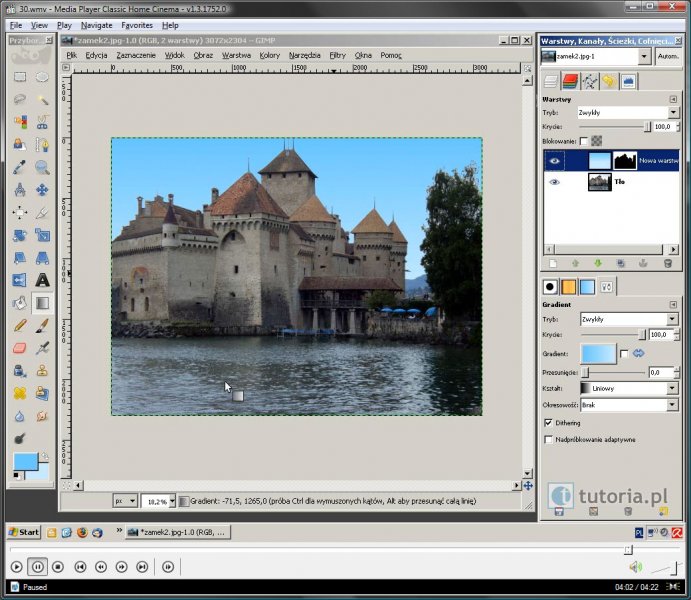
Task: Select the Rectangle Select tool
Action: click(20, 77)
